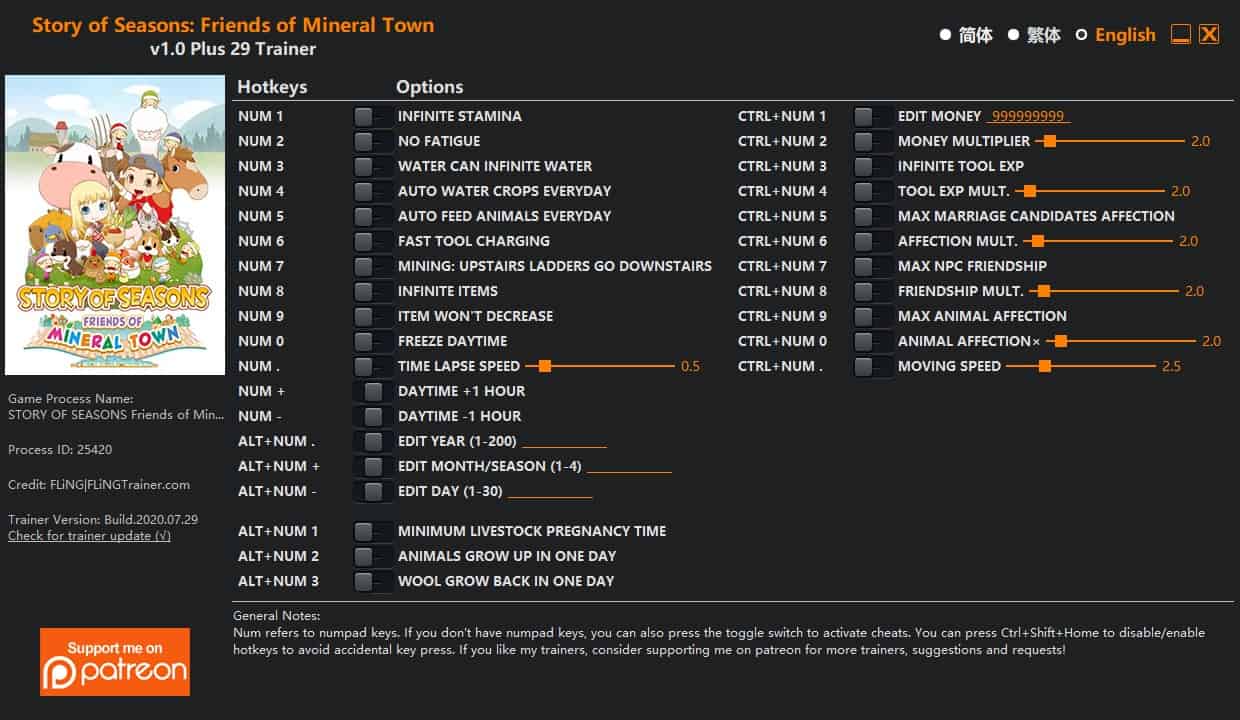Toggle Infinite Tool EXP option
The image size is (1240, 720).
click(872, 166)
